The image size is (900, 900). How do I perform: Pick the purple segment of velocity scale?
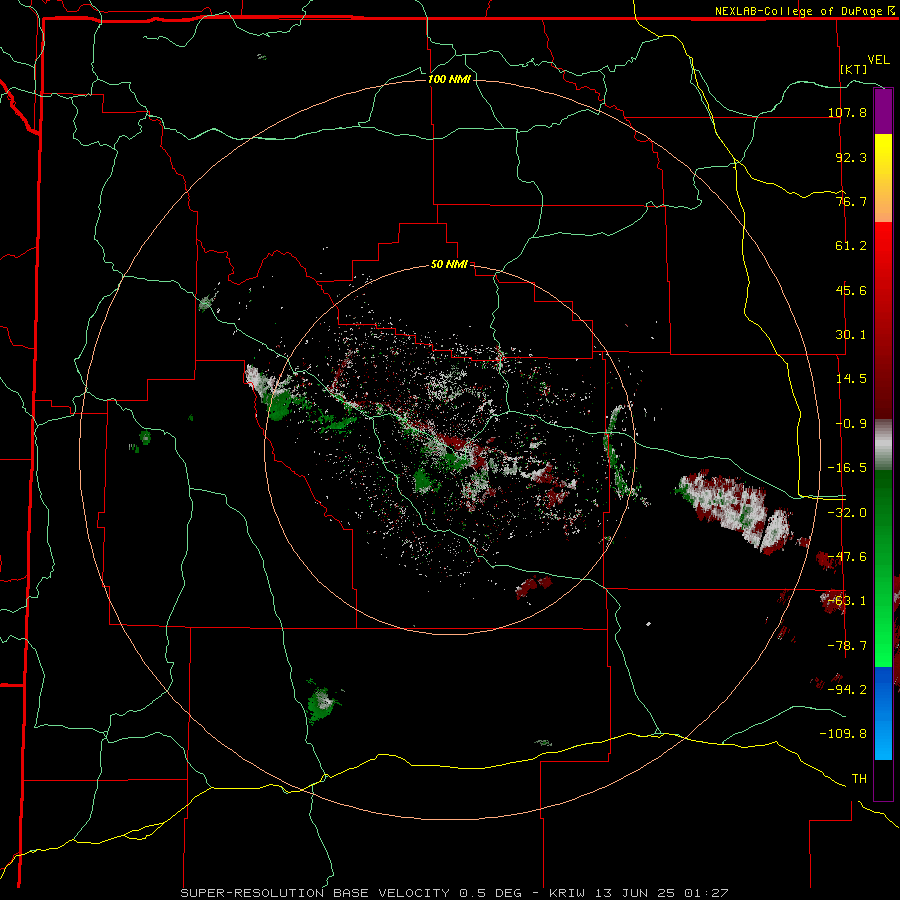pos(883,111)
